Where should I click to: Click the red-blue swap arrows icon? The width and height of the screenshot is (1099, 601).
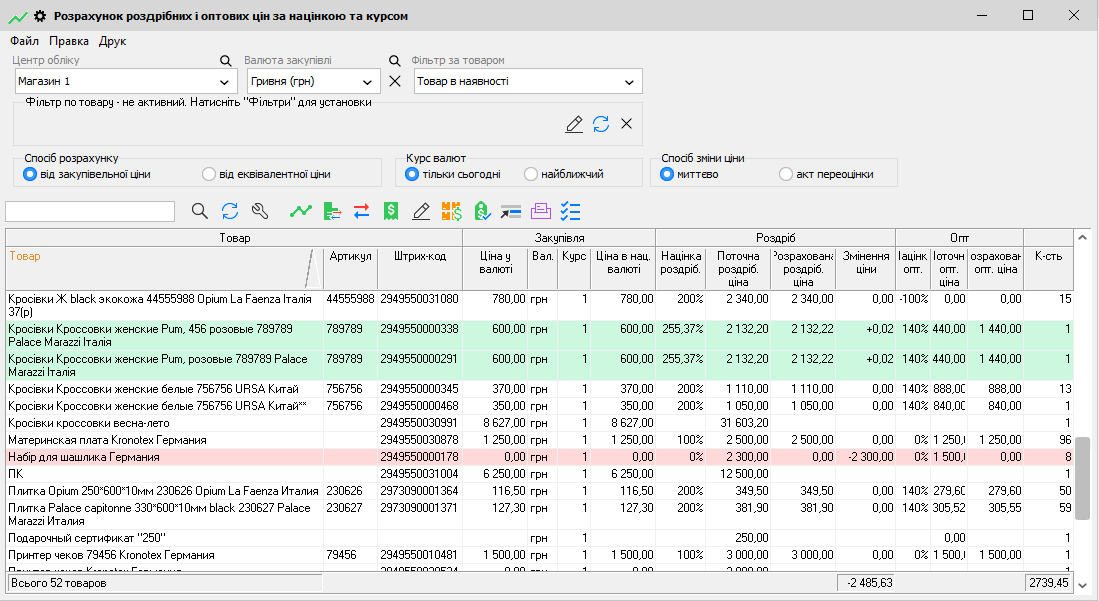click(361, 211)
